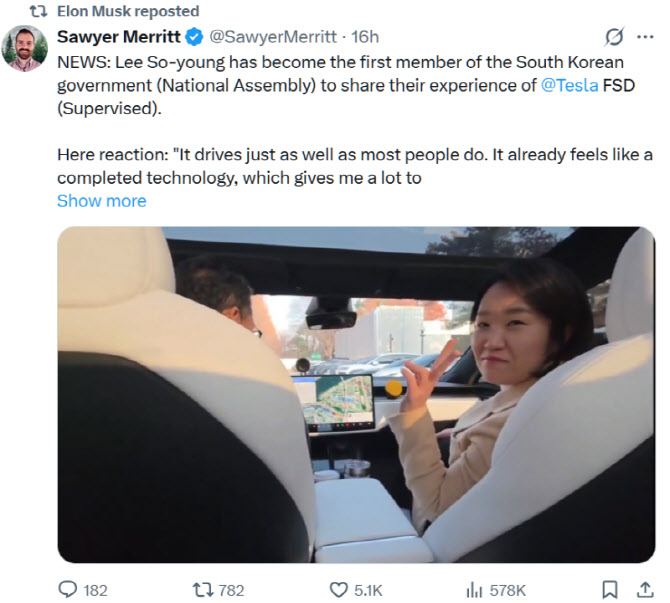This screenshot has width=670, height=603.
Task: Click the repost icon beside Elon Musk
Action: point(38,11)
